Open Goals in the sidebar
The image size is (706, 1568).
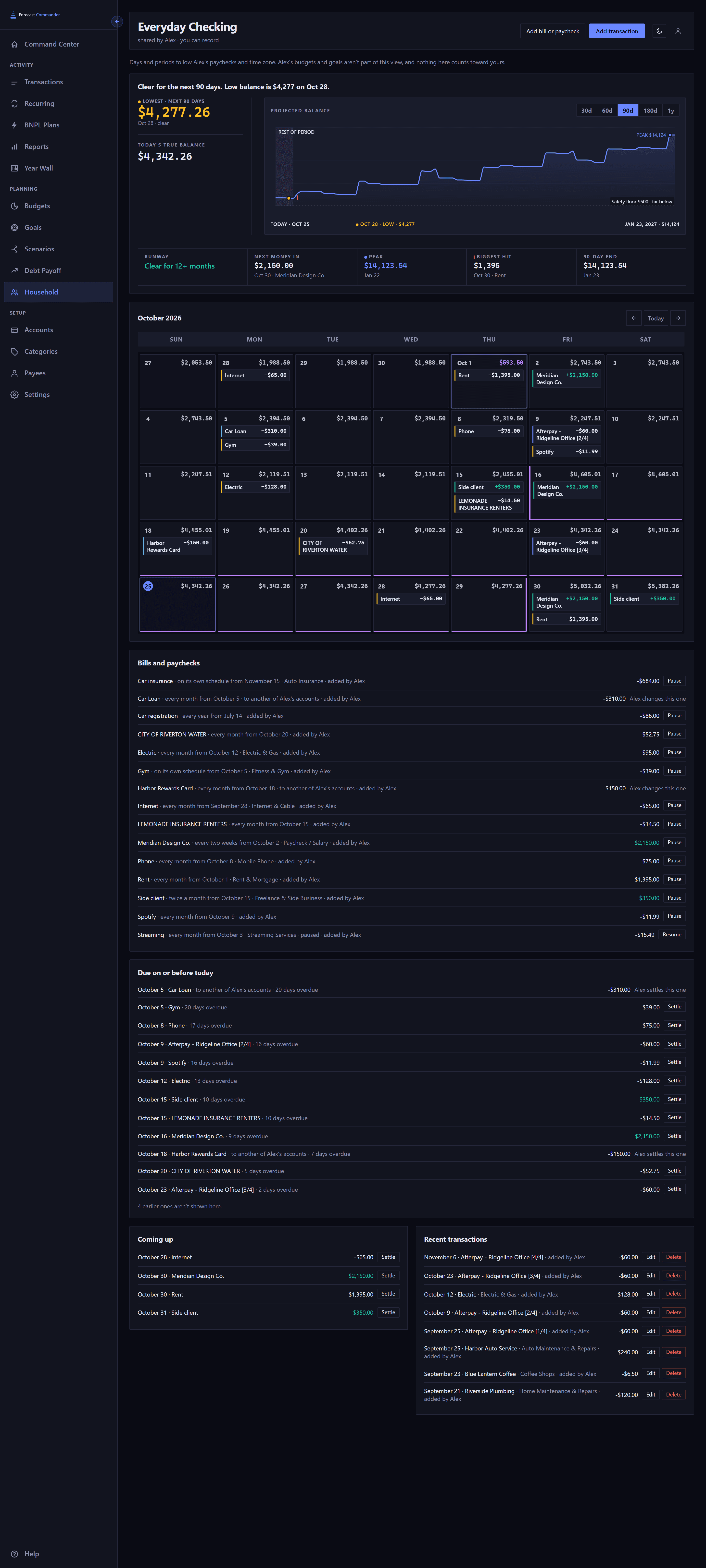(59, 228)
